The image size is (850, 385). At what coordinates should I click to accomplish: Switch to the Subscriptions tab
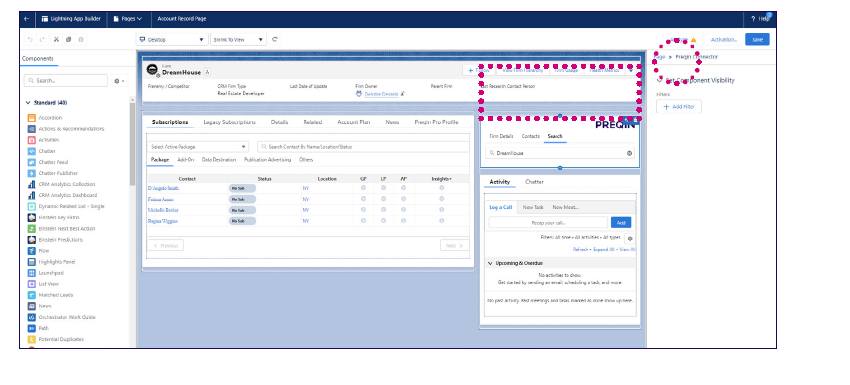pos(170,123)
